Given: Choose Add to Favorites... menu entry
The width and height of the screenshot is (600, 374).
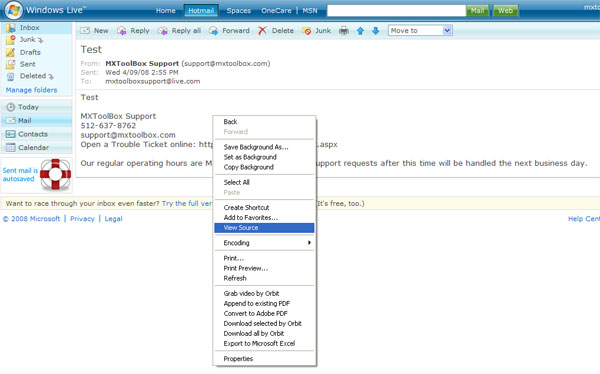Looking at the screenshot, I should (x=251, y=217).
